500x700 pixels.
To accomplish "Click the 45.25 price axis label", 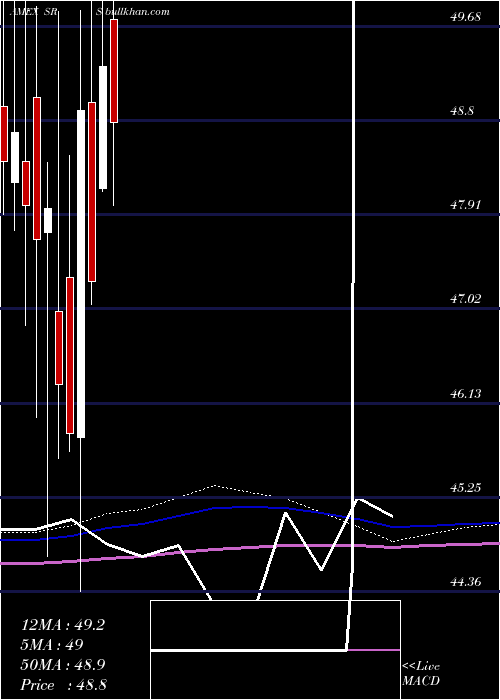I will pos(466,488).
